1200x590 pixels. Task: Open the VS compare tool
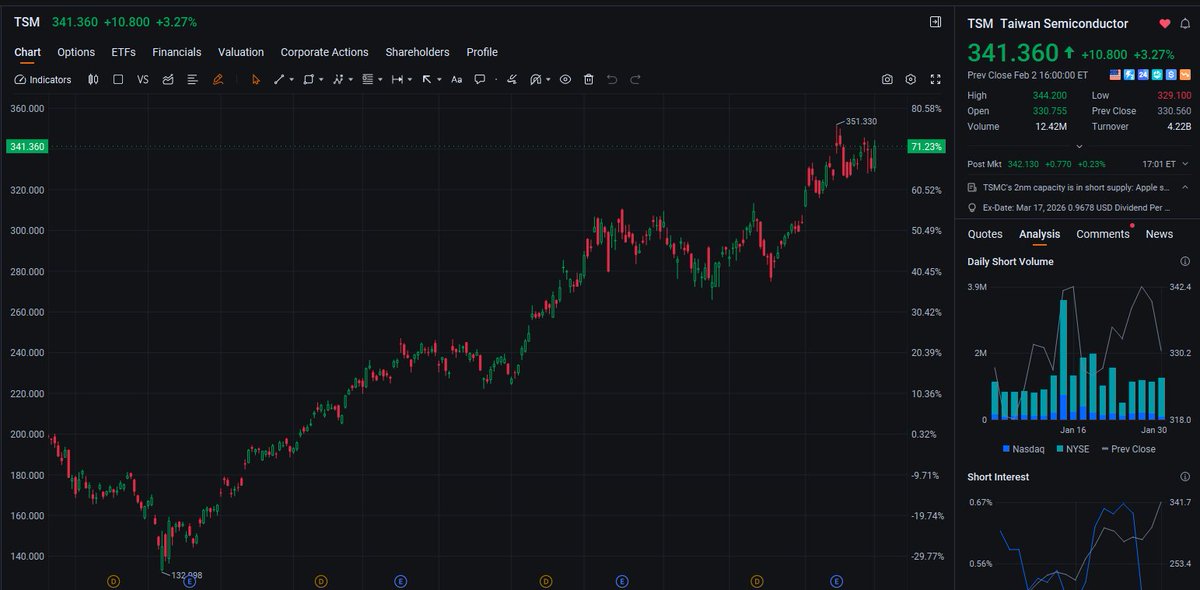(143, 79)
